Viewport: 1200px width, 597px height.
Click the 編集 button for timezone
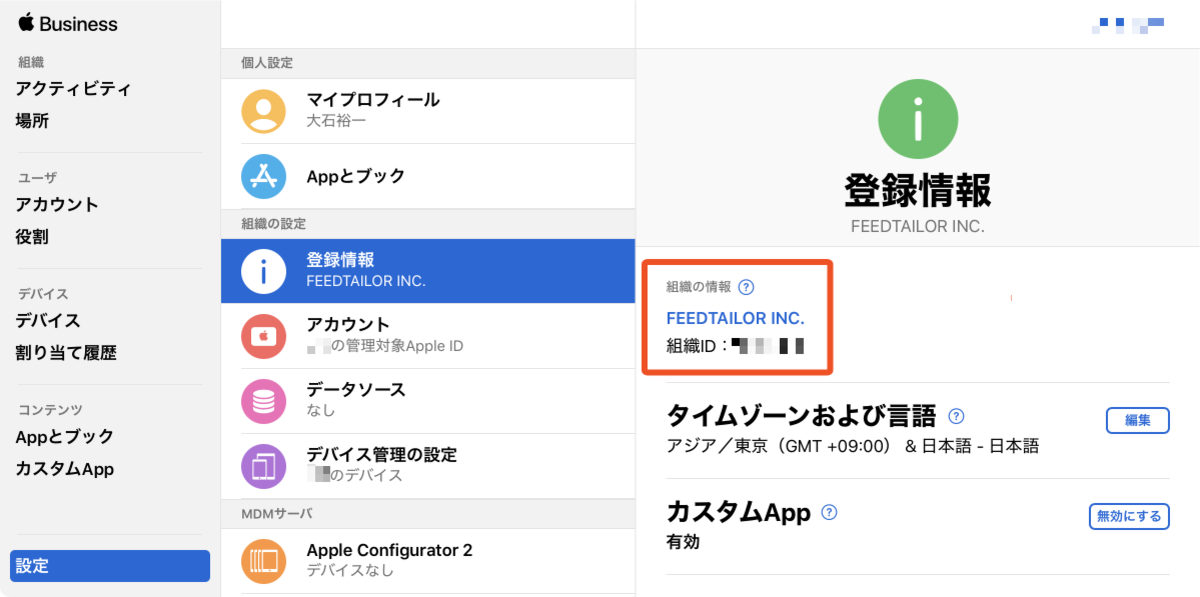coord(1138,420)
